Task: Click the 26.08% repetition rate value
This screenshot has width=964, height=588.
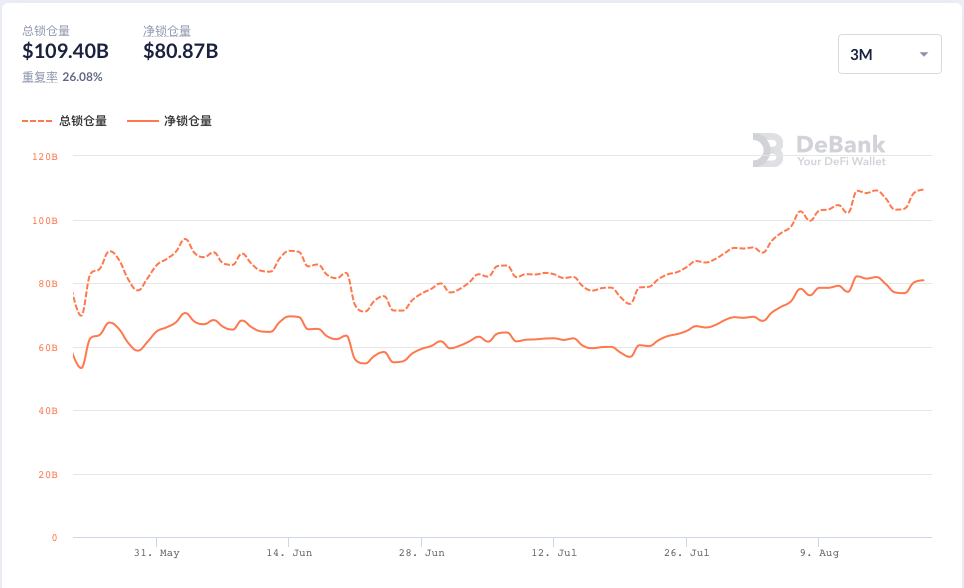Action: coord(82,77)
